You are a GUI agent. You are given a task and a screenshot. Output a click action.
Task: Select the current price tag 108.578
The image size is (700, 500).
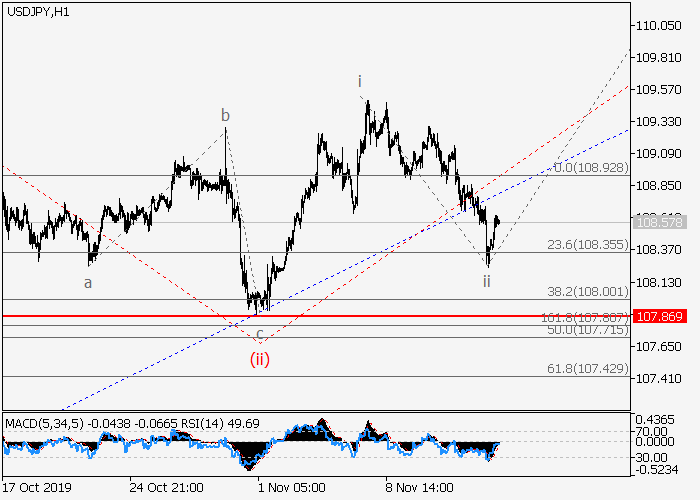tap(657, 222)
